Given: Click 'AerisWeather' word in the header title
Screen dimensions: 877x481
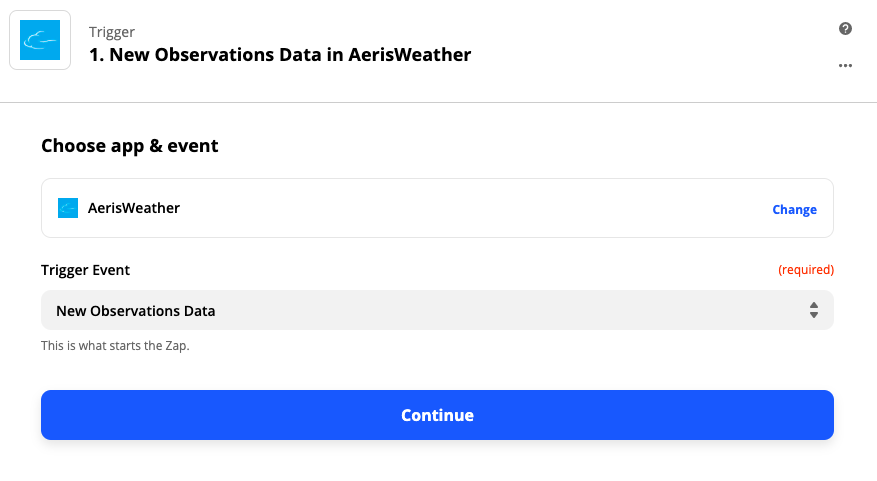Looking at the screenshot, I should click(x=409, y=54).
